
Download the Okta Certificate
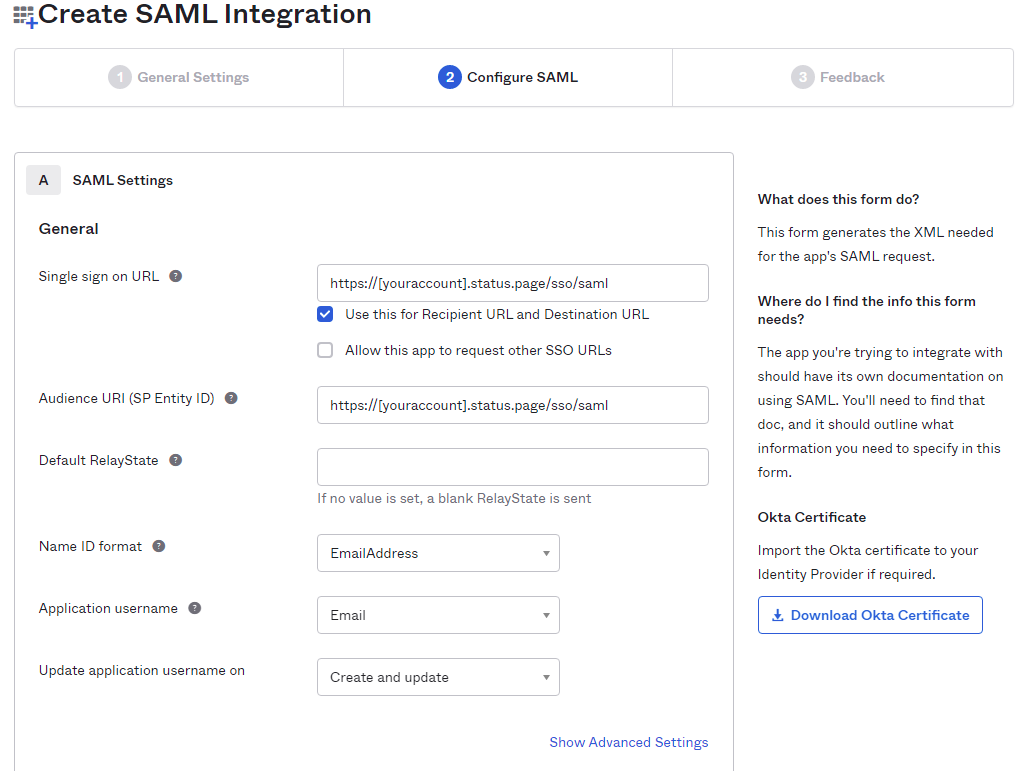pos(870,615)
